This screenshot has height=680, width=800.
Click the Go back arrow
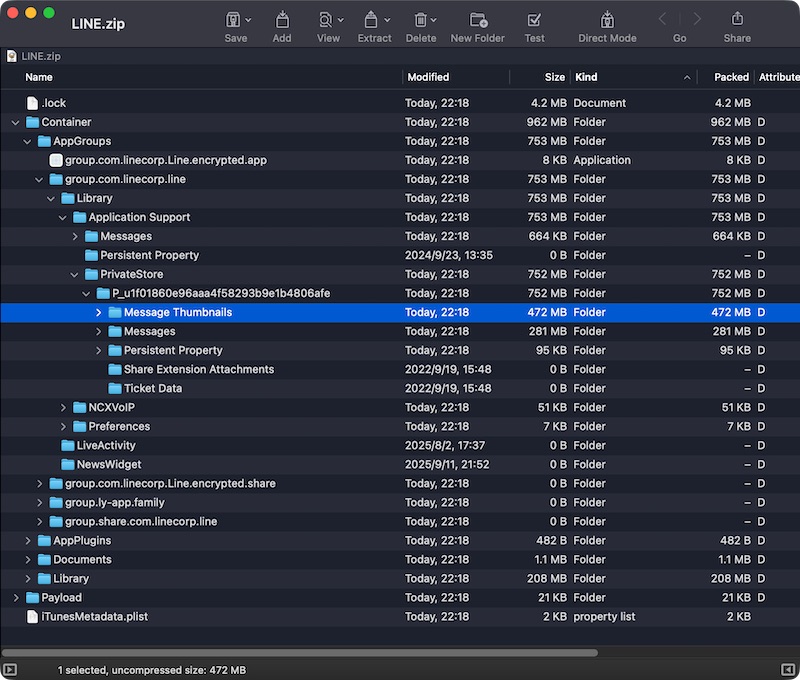click(663, 19)
